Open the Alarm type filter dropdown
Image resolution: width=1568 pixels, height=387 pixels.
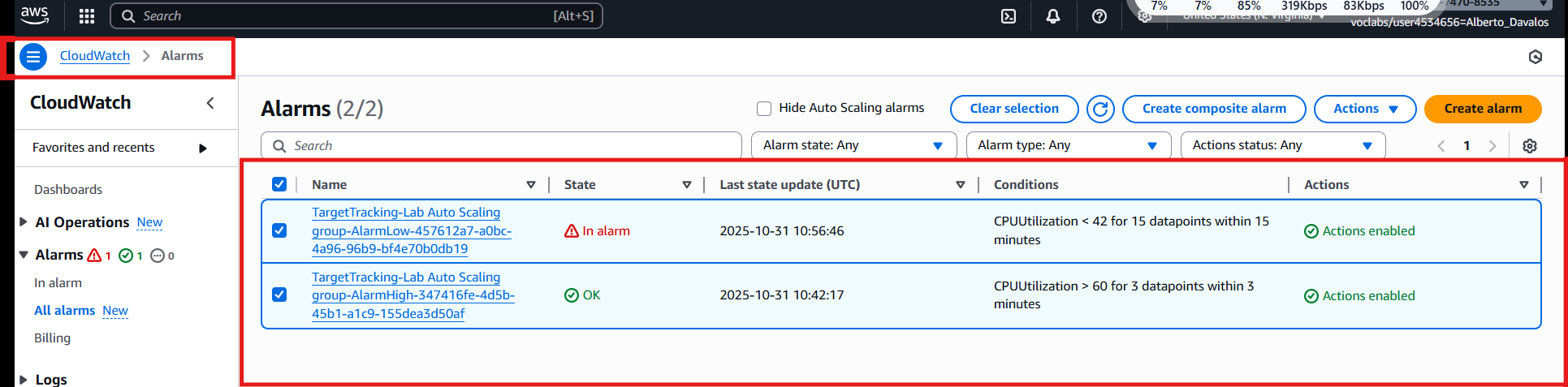1068,145
